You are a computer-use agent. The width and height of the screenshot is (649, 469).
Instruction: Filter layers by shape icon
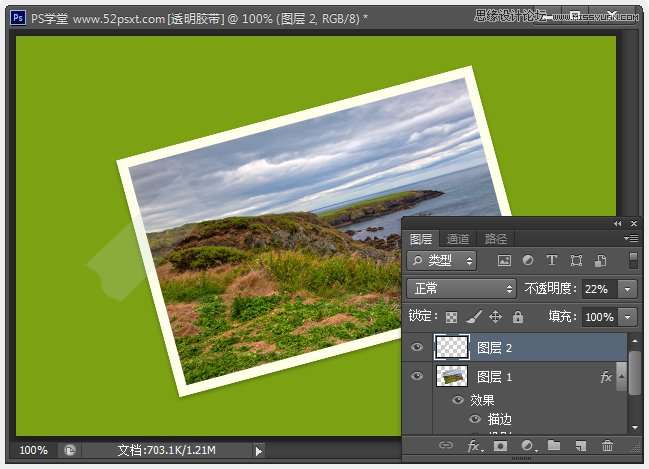point(576,261)
